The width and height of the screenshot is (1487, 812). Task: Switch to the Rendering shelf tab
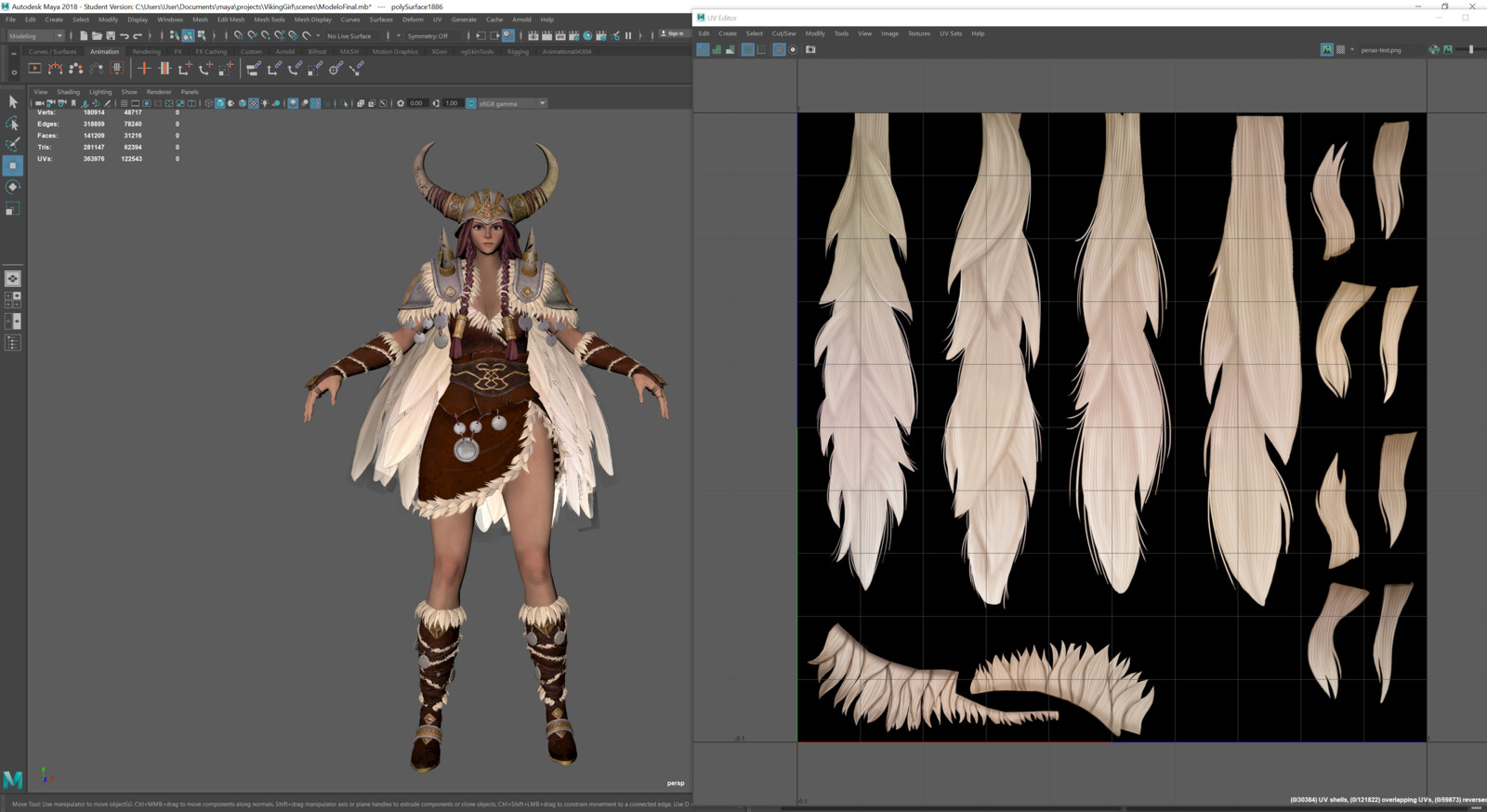click(x=146, y=52)
